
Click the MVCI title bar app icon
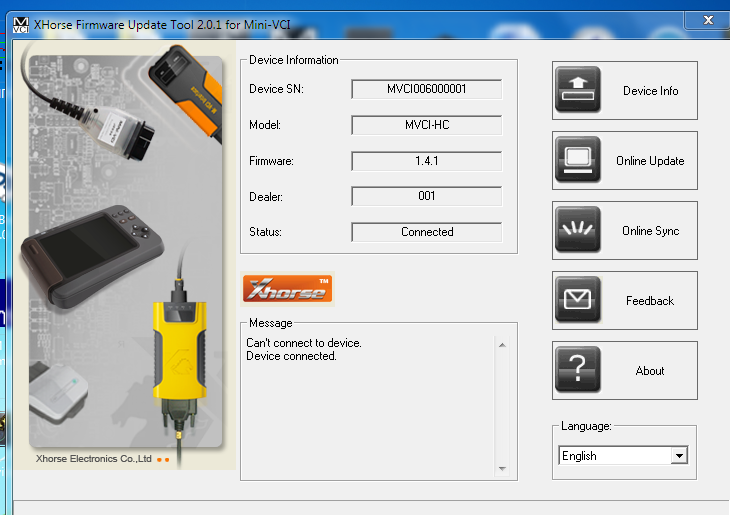click(21, 25)
